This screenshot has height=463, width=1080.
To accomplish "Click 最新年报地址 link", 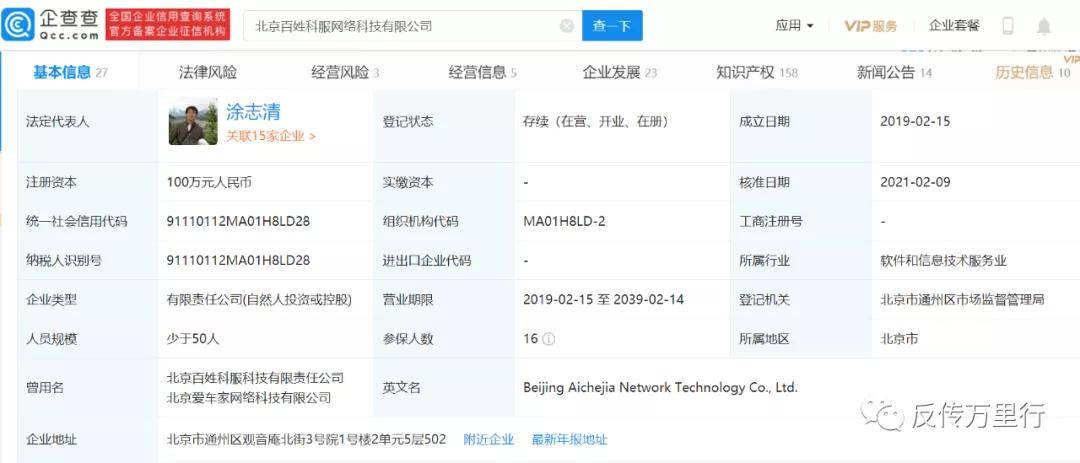I will click(x=570, y=440).
